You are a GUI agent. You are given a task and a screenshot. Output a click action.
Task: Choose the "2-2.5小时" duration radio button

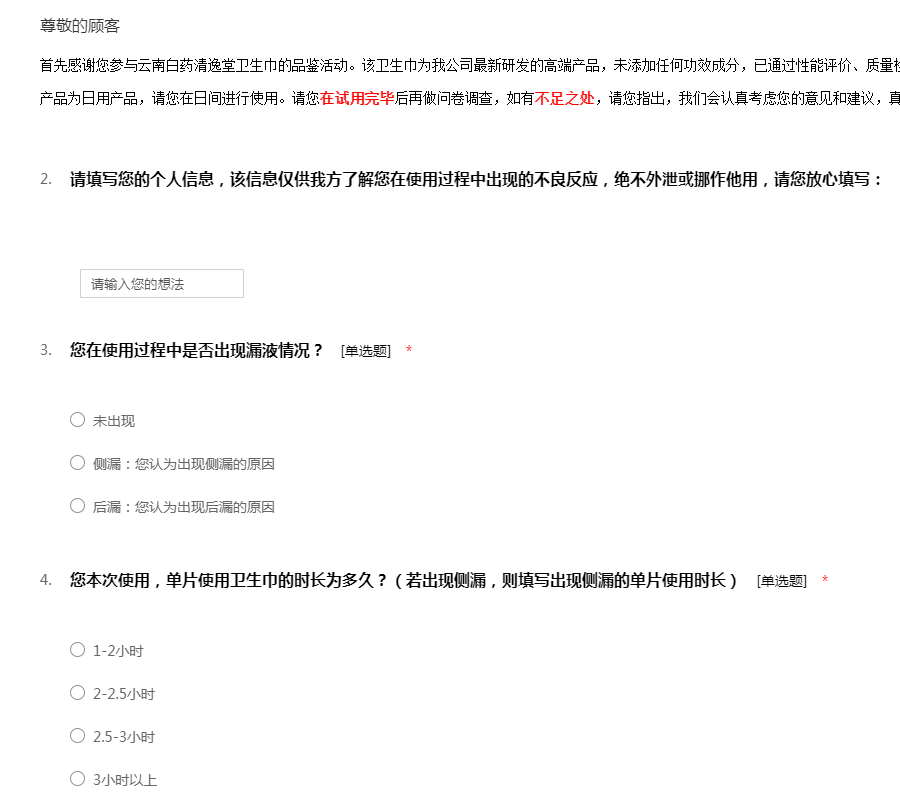click(x=77, y=693)
